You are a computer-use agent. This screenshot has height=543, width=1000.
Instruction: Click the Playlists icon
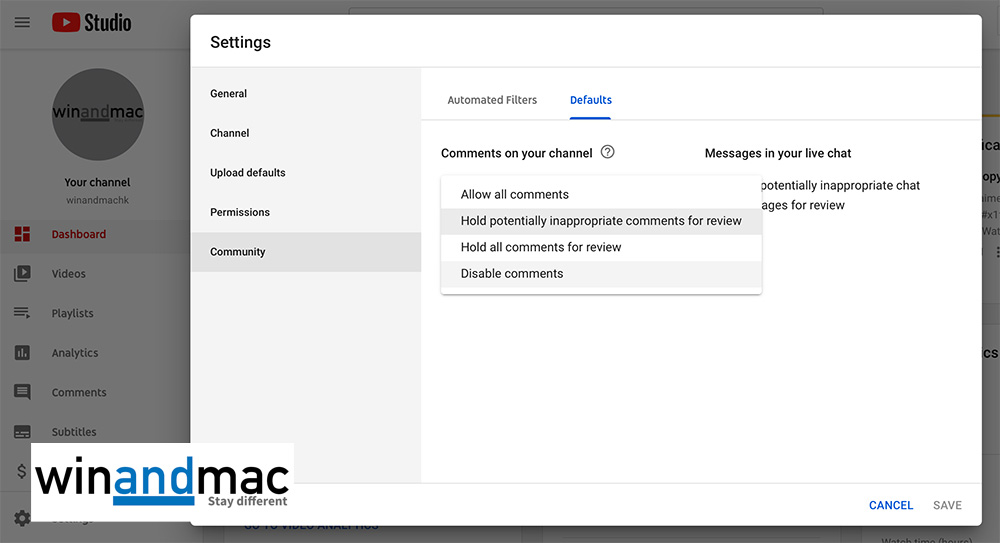(22, 313)
